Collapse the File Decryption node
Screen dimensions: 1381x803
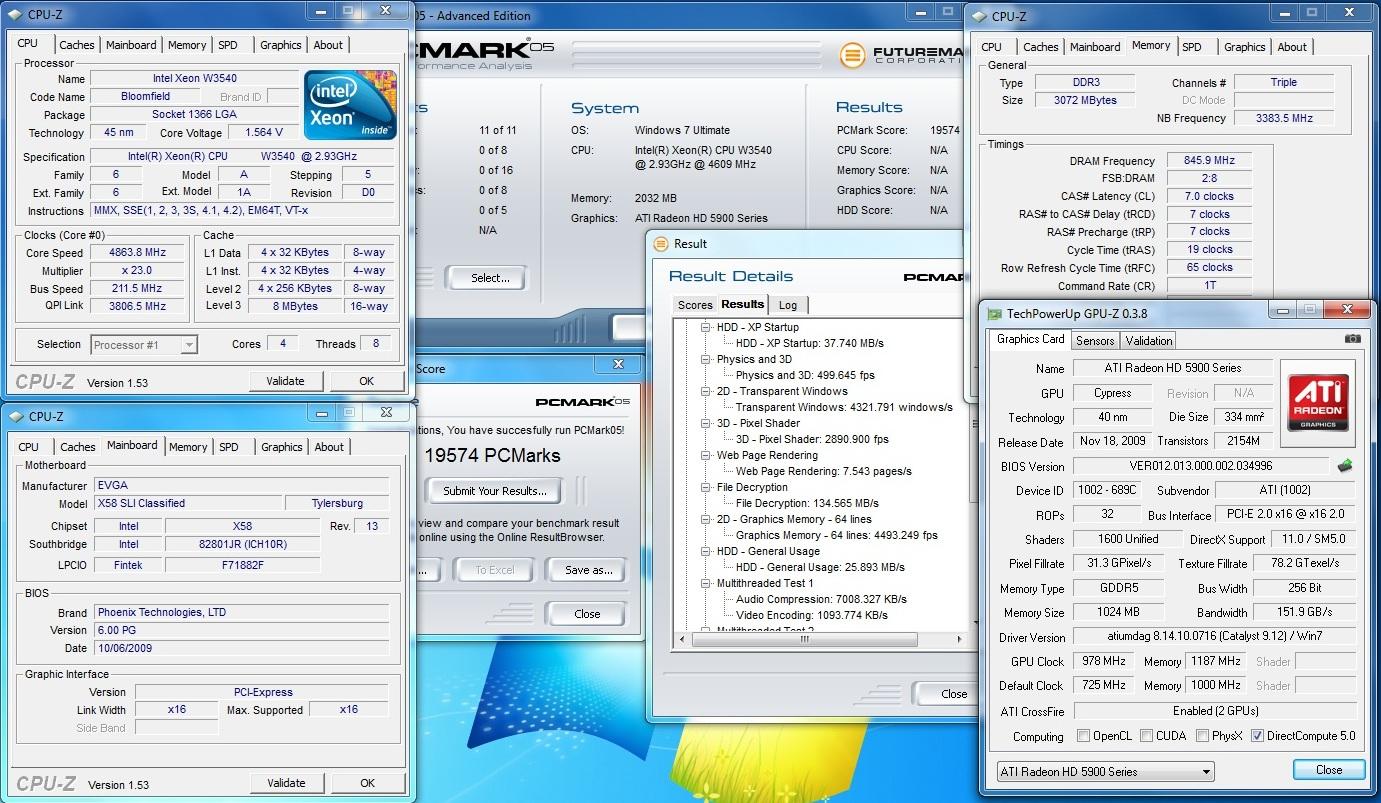tap(705, 487)
